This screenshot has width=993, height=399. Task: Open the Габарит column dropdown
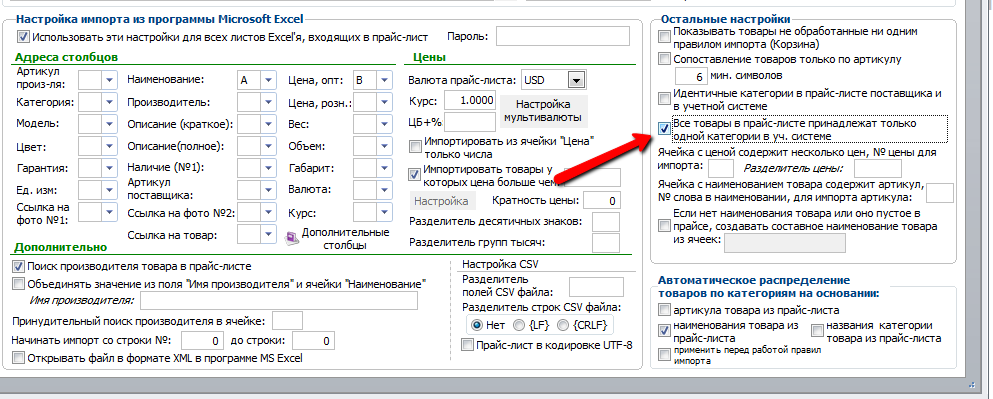point(384,169)
